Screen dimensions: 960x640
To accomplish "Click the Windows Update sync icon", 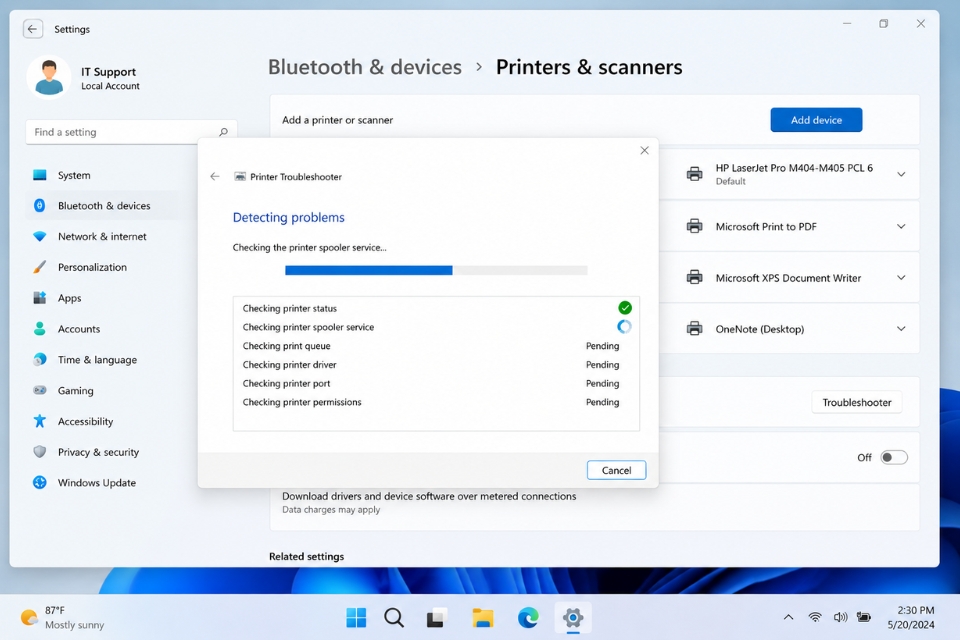I will [x=40, y=483].
